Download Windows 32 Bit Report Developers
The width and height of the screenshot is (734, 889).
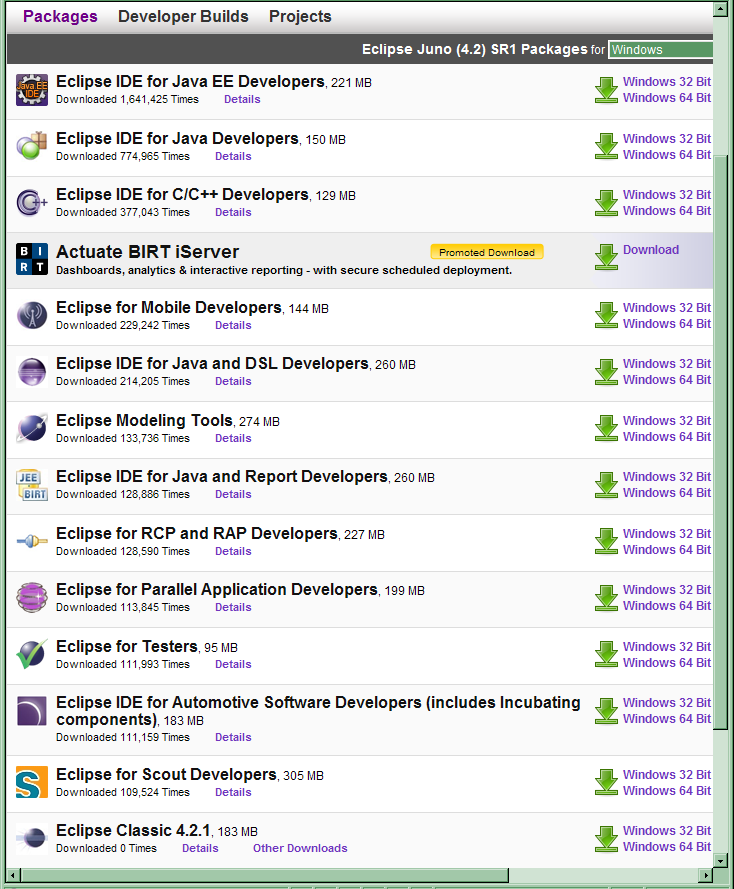667,476
